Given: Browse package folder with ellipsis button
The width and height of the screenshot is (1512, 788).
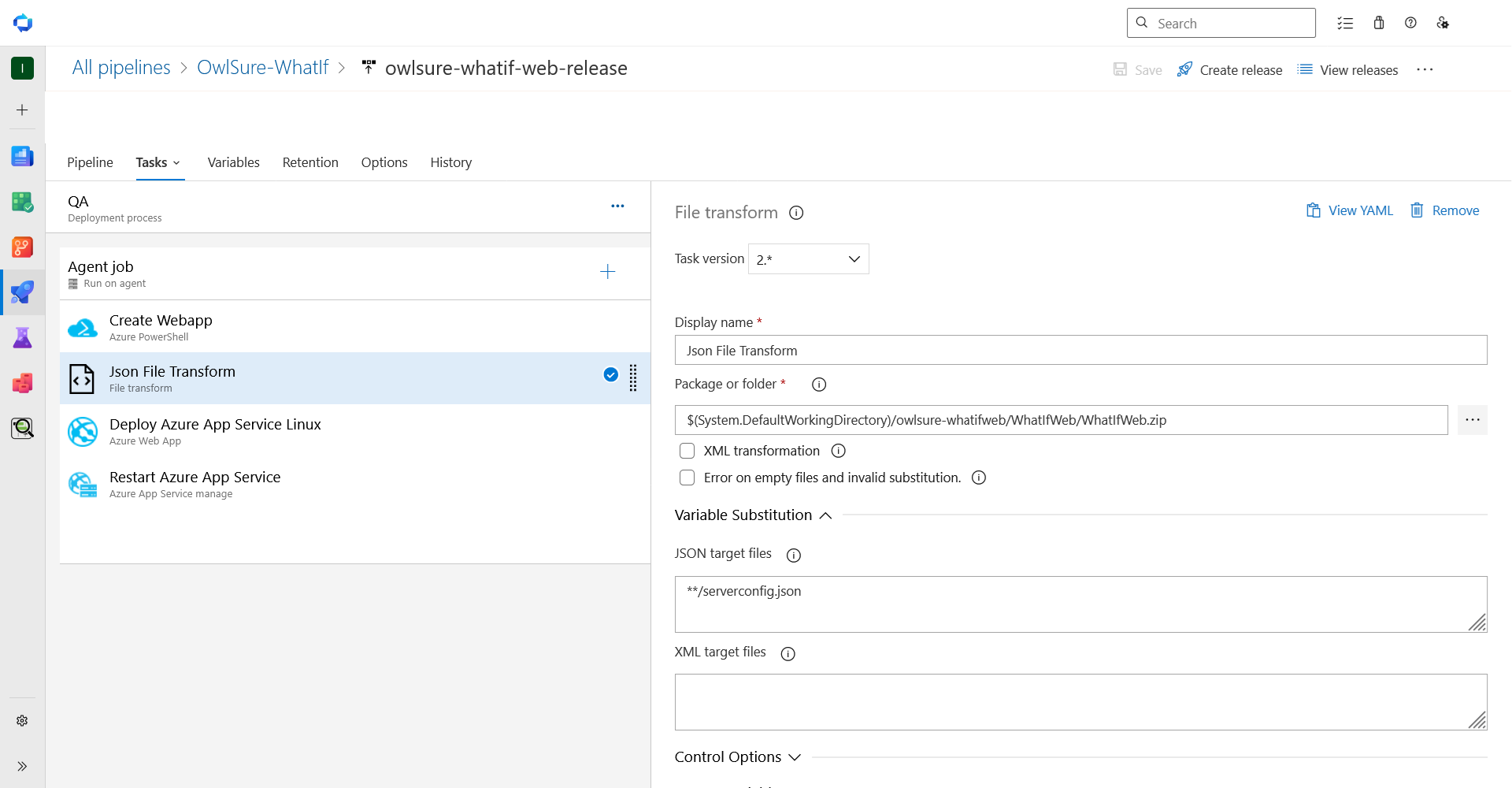Looking at the screenshot, I should [1473, 420].
